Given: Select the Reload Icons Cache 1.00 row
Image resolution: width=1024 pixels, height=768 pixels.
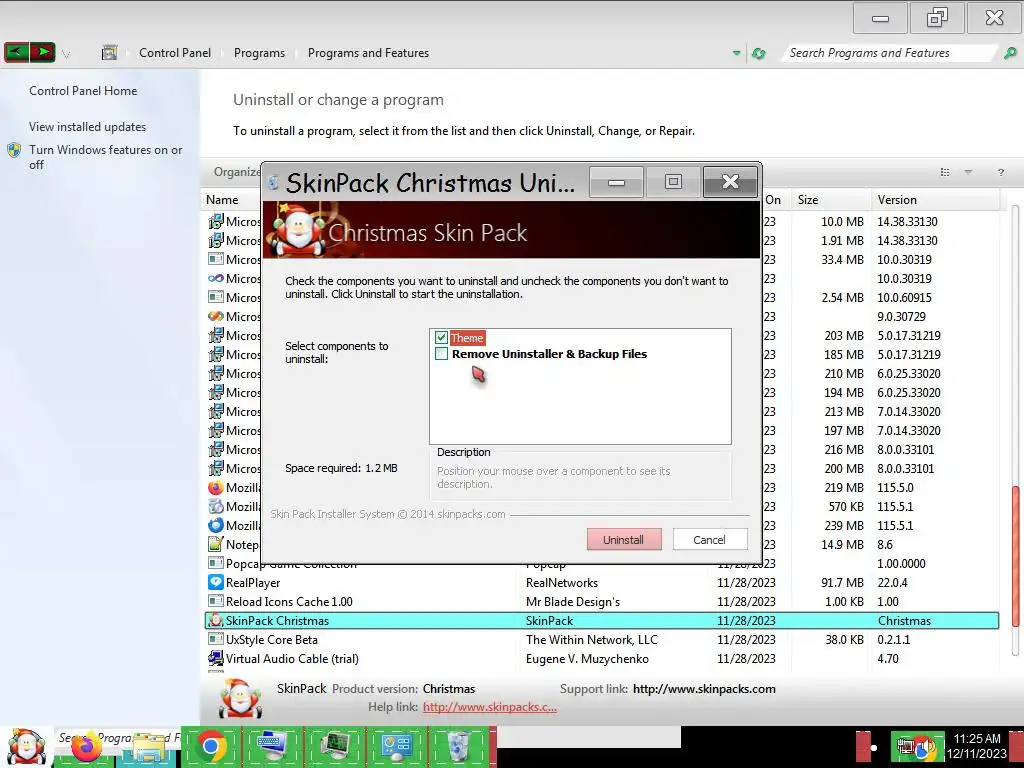Looking at the screenshot, I should (601, 601).
